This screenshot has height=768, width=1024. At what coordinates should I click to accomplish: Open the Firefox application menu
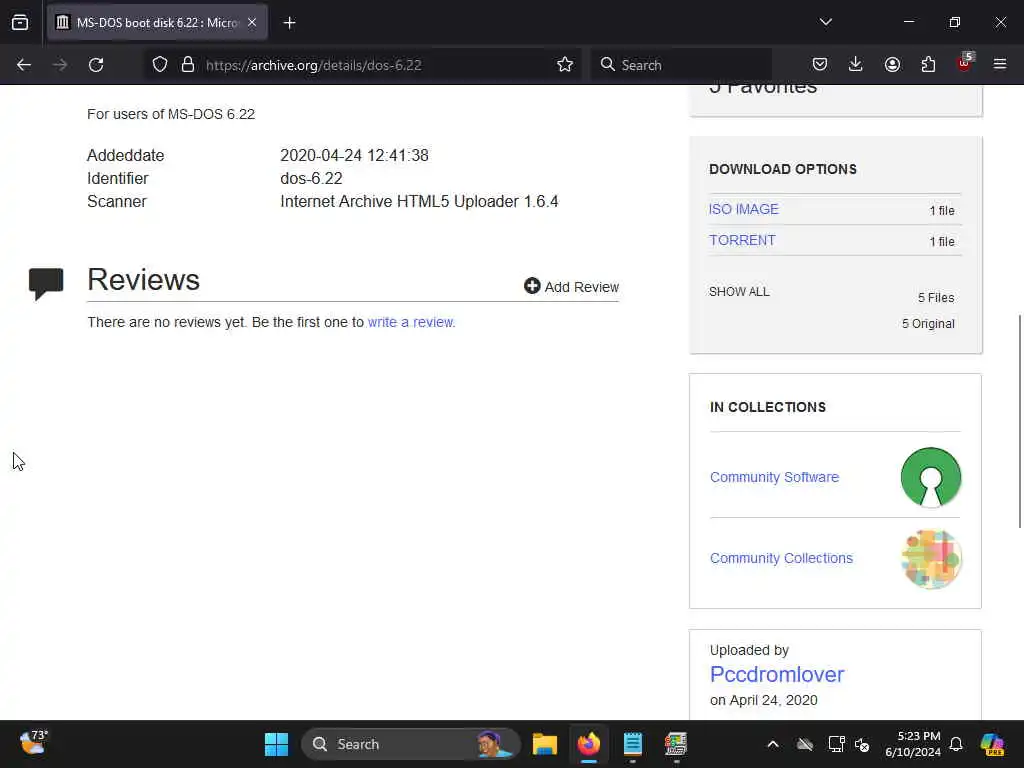(x=1000, y=65)
